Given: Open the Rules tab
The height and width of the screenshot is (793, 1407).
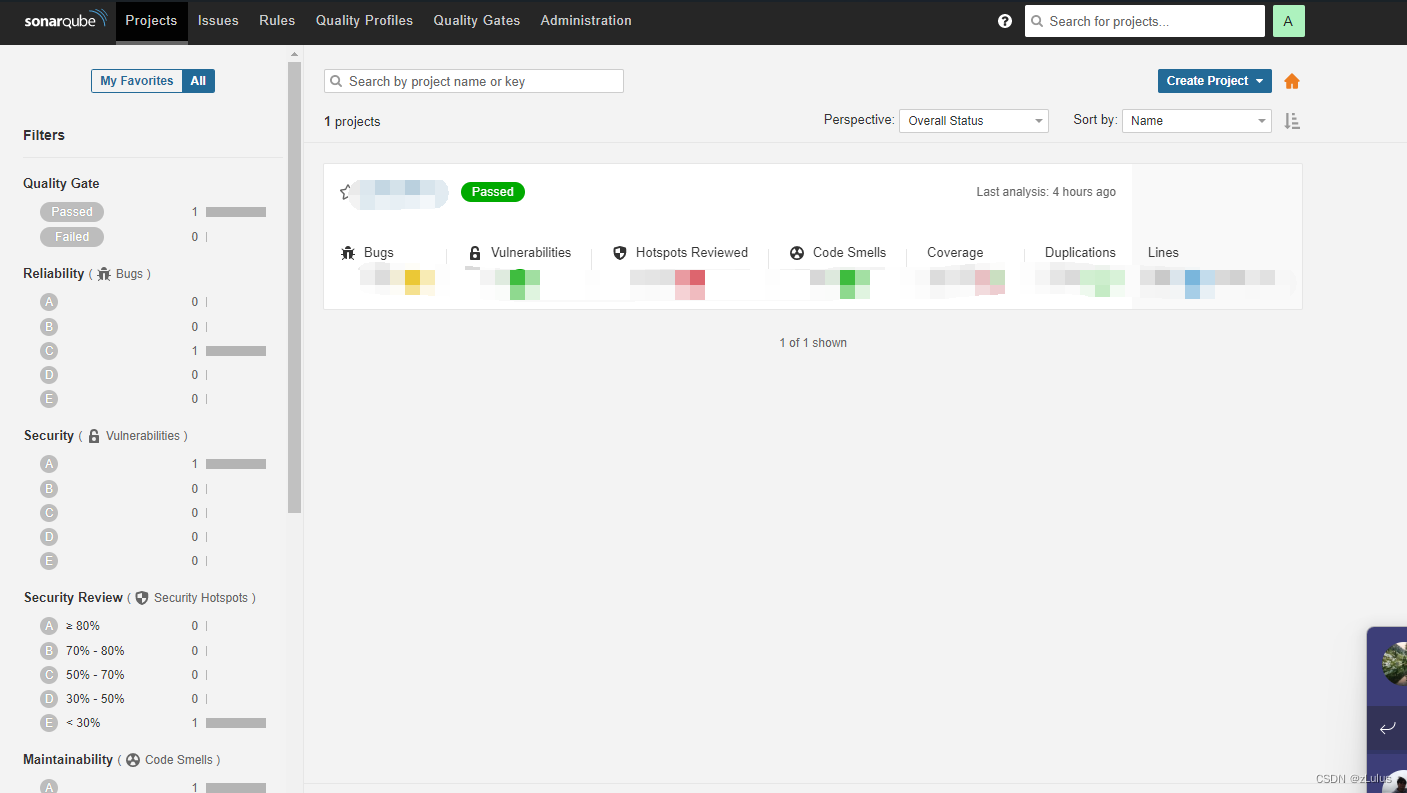Looking at the screenshot, I should [277, 21].
